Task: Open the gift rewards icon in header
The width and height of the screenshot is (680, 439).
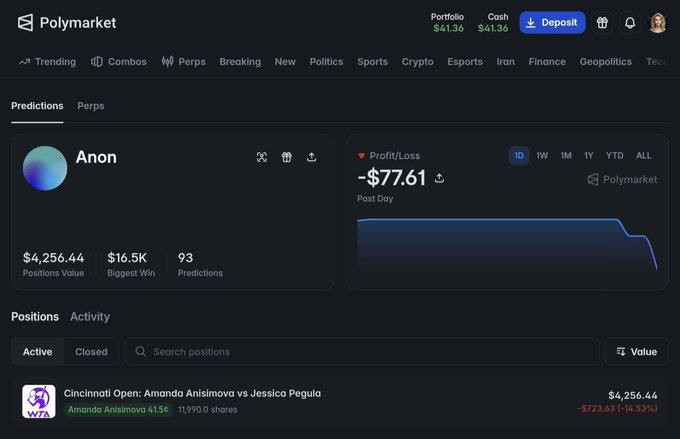Action: [x=602, y=23]
